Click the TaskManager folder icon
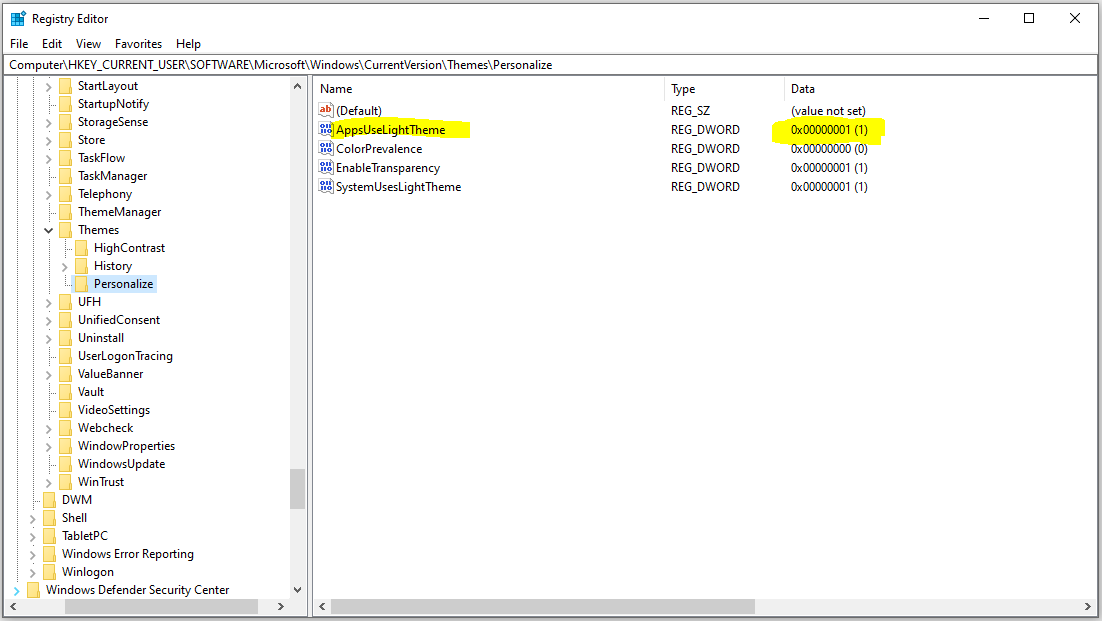 pyautogui.click(x=65, y=176)
